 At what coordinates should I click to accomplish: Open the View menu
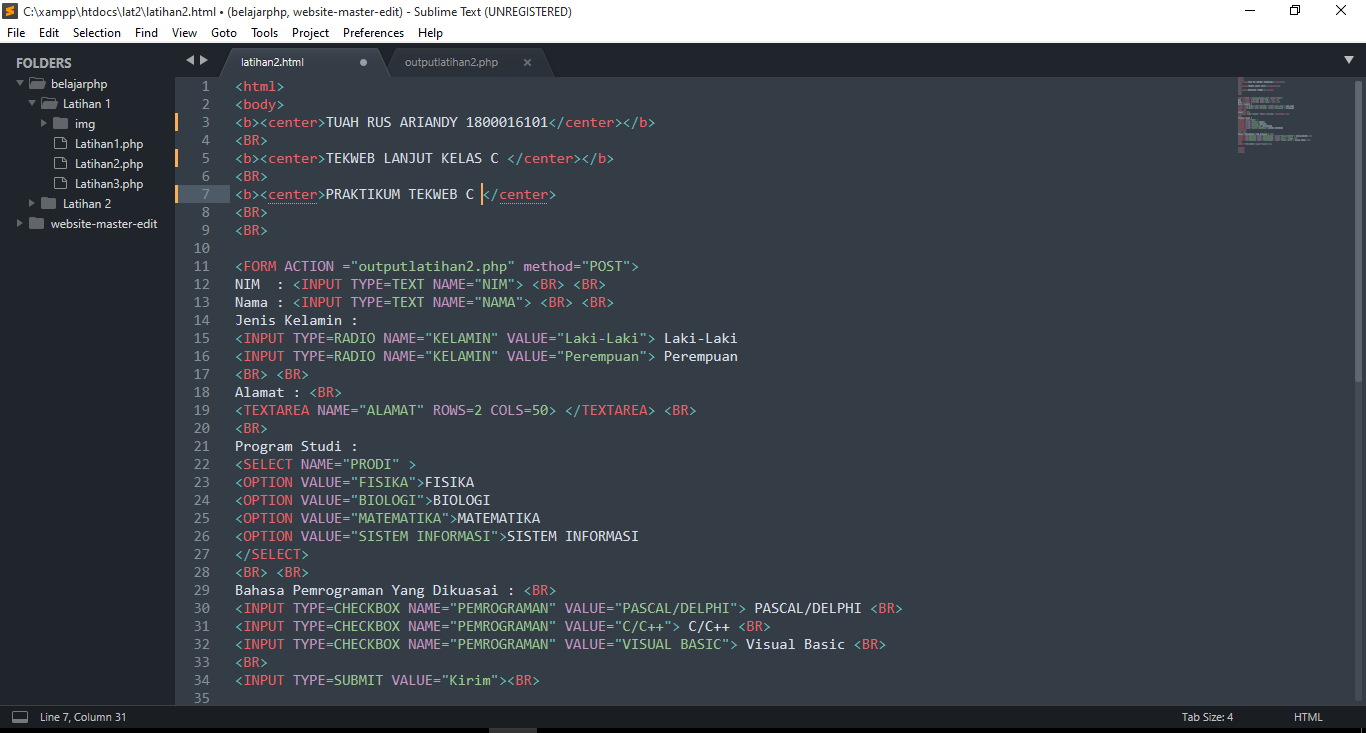coord(184,33)
